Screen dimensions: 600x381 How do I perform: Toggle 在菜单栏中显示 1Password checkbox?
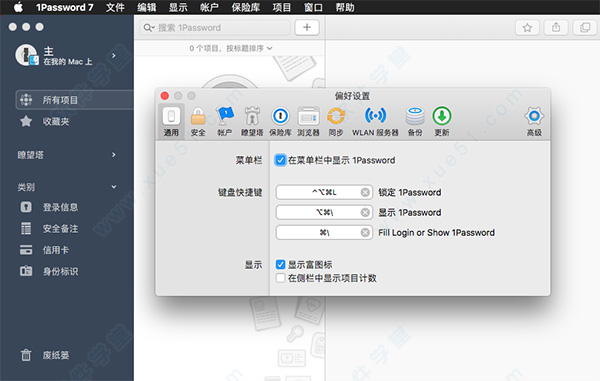[280, 160]
